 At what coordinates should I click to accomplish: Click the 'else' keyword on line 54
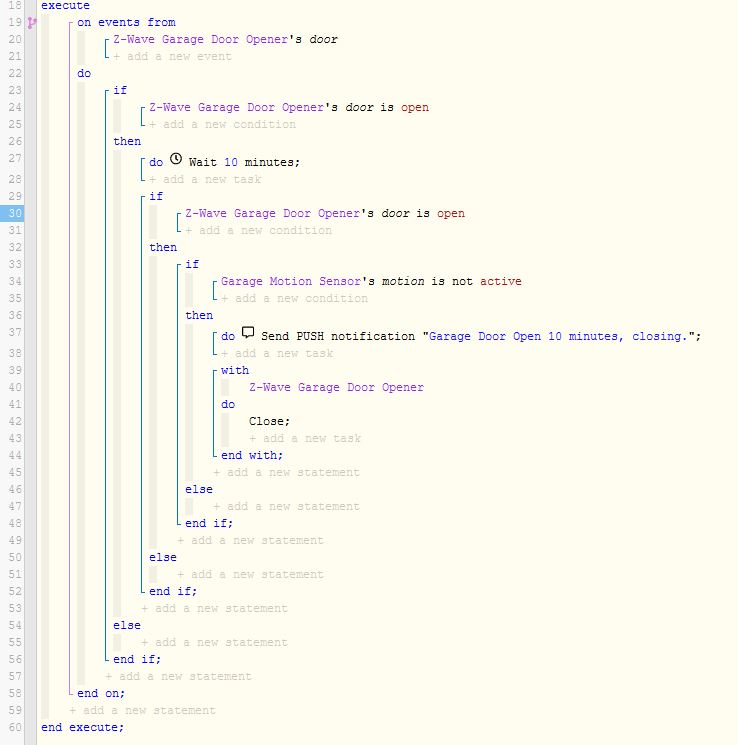coord(127,625)
